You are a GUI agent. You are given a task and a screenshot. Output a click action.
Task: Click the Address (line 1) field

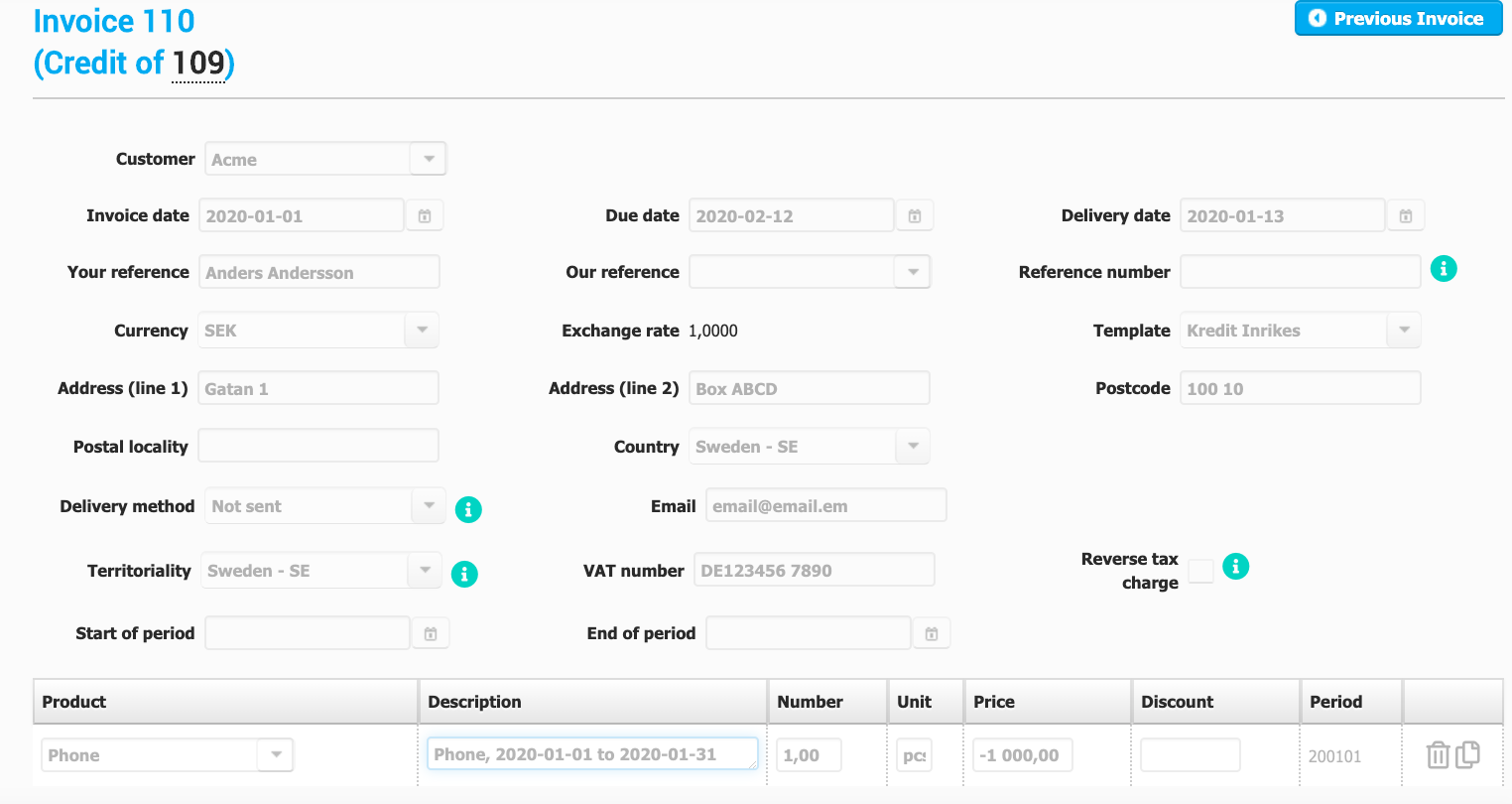coord(318,388)
